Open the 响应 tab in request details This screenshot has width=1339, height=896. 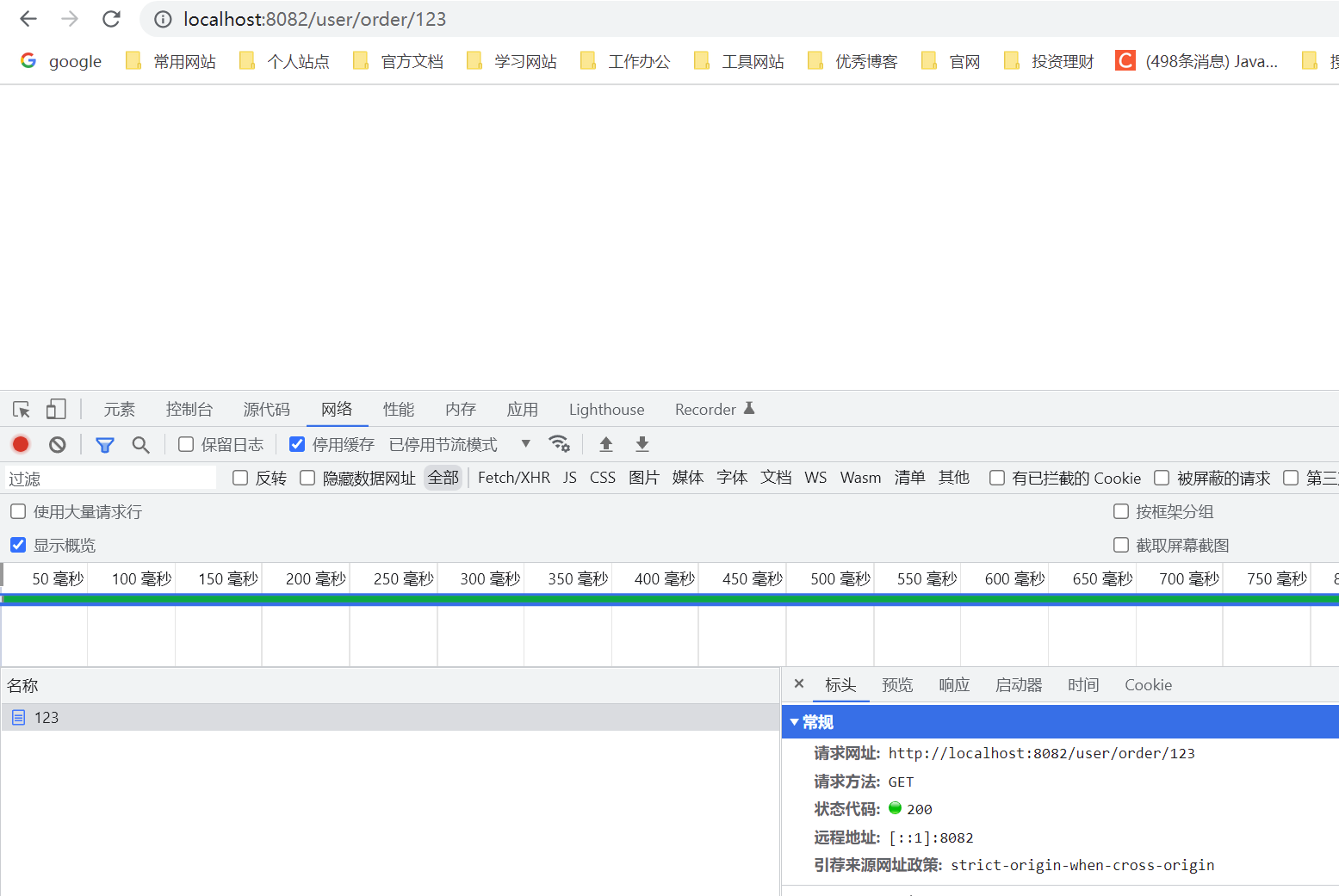pyautogui.click(x=954, y=685)
